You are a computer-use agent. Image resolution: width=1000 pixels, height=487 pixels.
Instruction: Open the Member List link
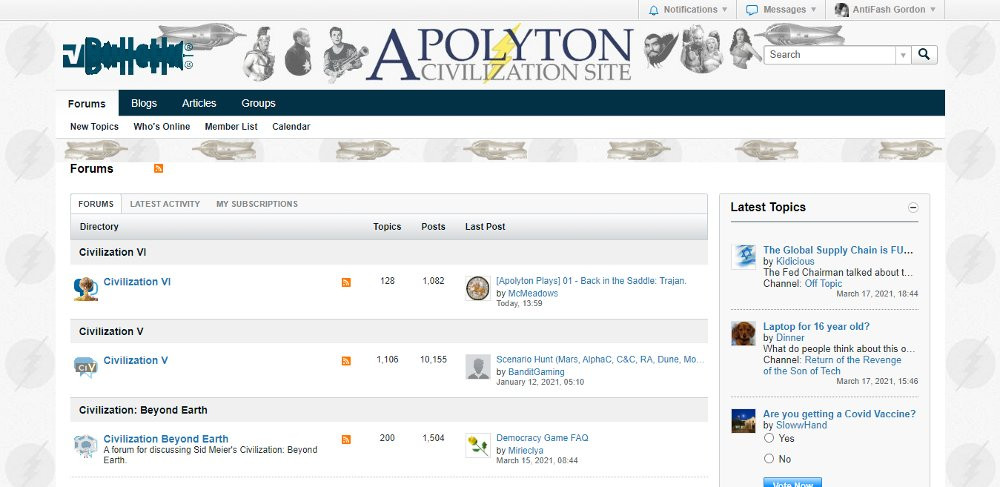point(231,127)
